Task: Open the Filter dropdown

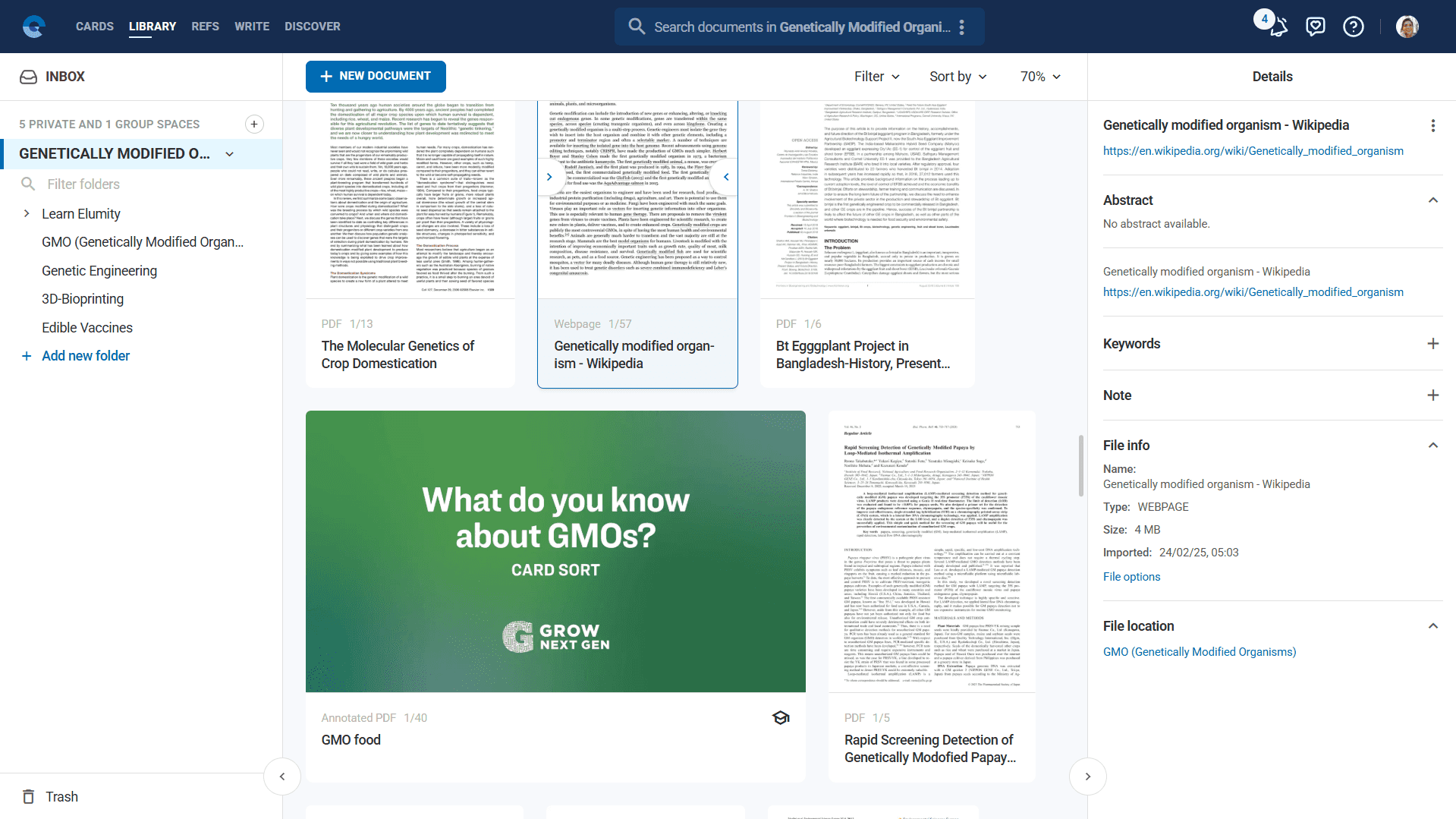Action: click(x=876, y=77)
